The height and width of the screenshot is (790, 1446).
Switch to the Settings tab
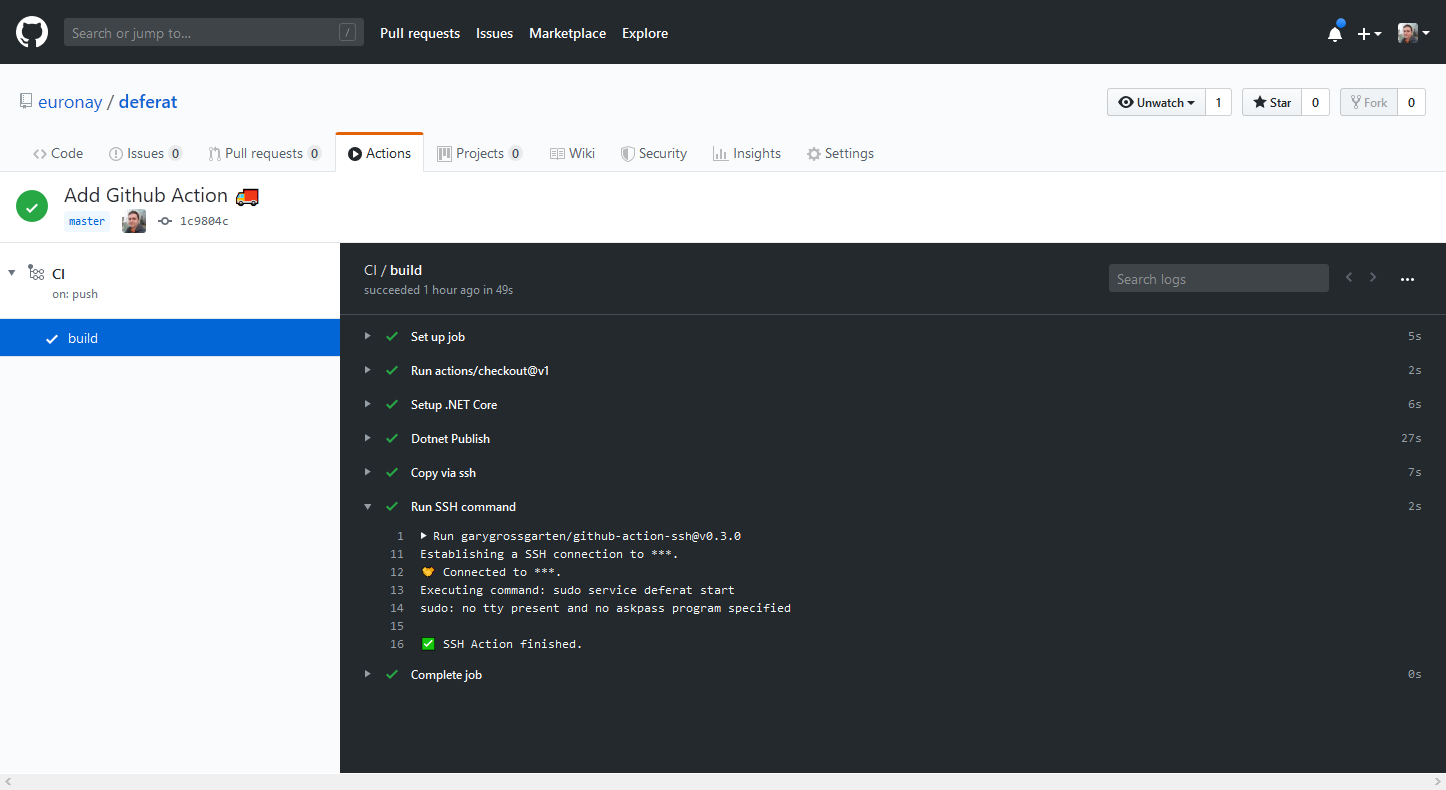click(840, 153)
